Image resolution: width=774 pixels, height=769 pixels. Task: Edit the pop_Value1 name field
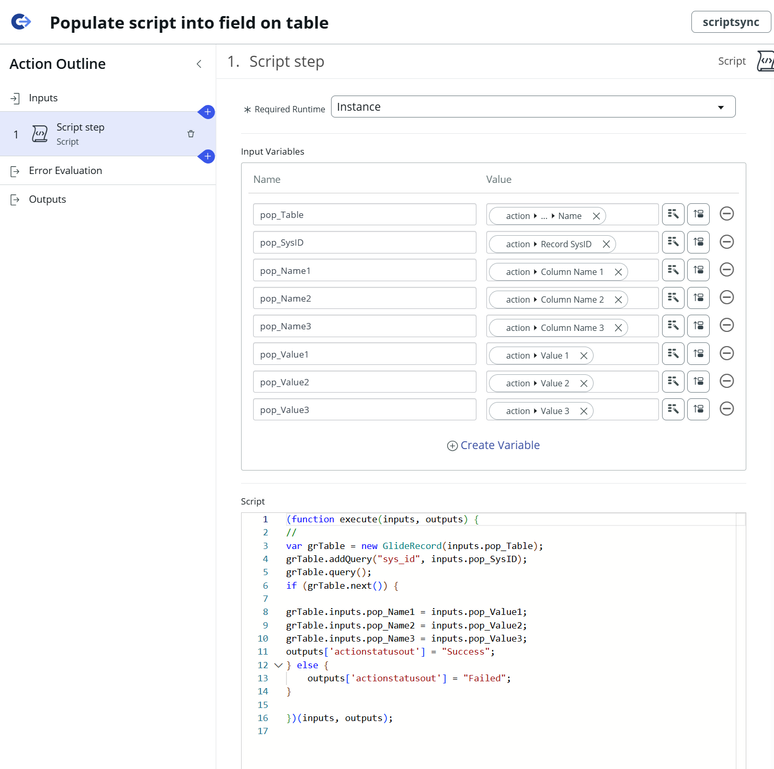tap(365, 354)
